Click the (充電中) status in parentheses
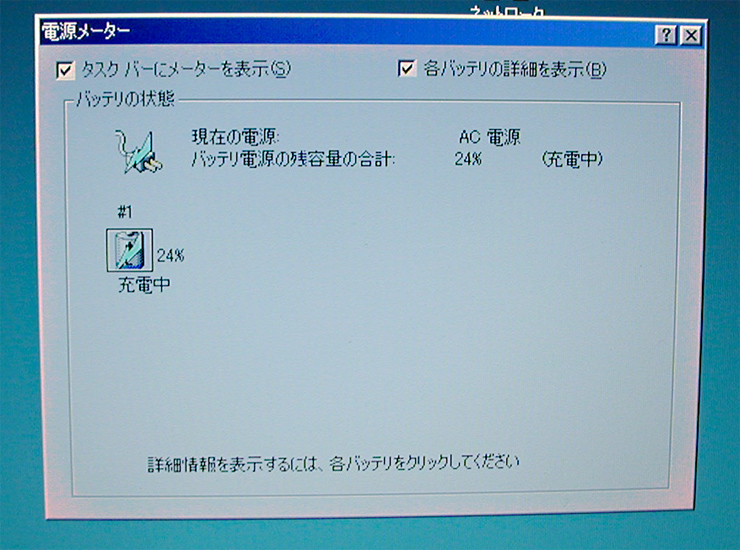Screen dimensions: 740x550 (x=572, y=159)
